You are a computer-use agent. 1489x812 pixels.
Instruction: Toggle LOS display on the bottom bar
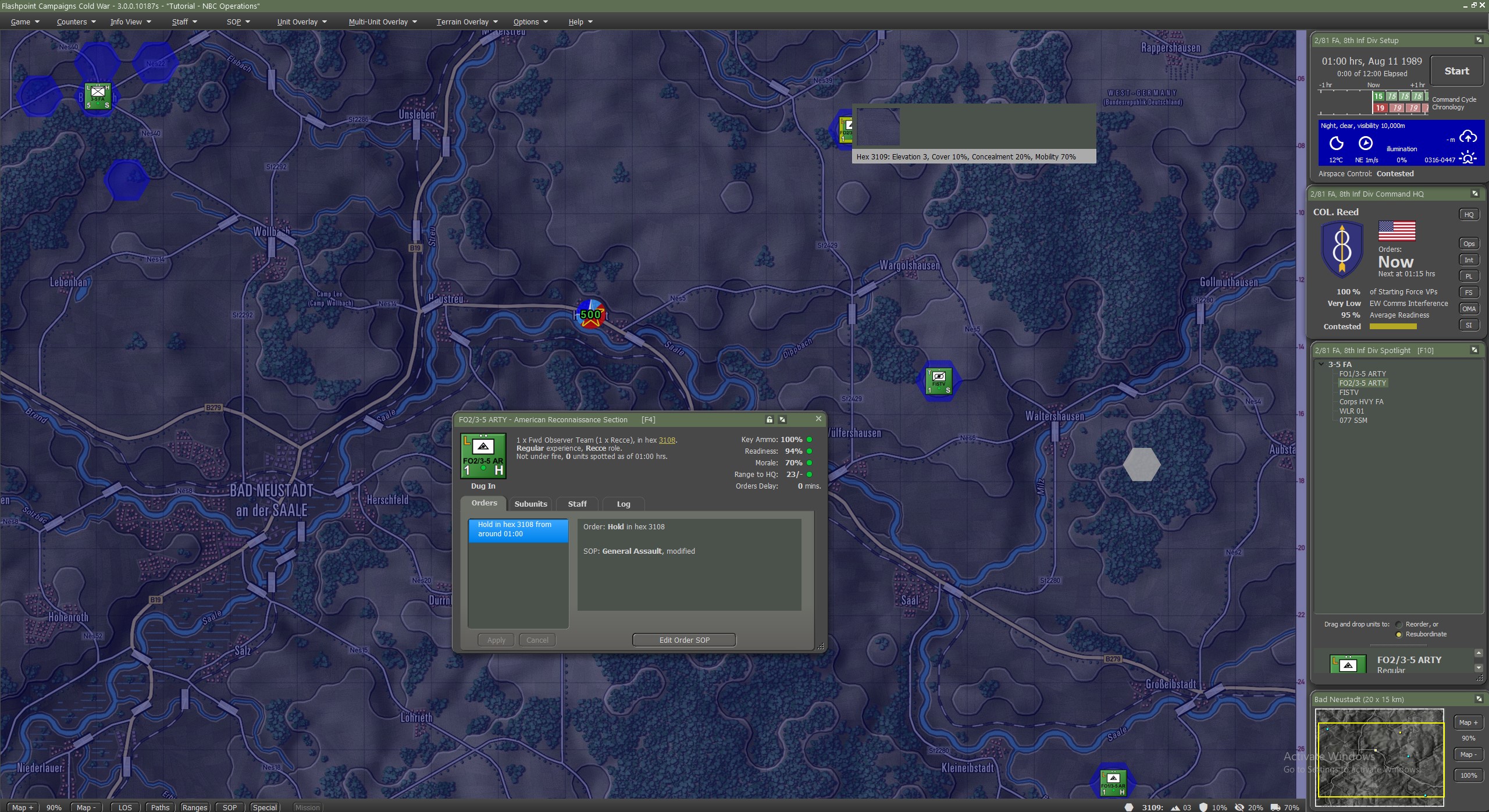coord(124,807)
